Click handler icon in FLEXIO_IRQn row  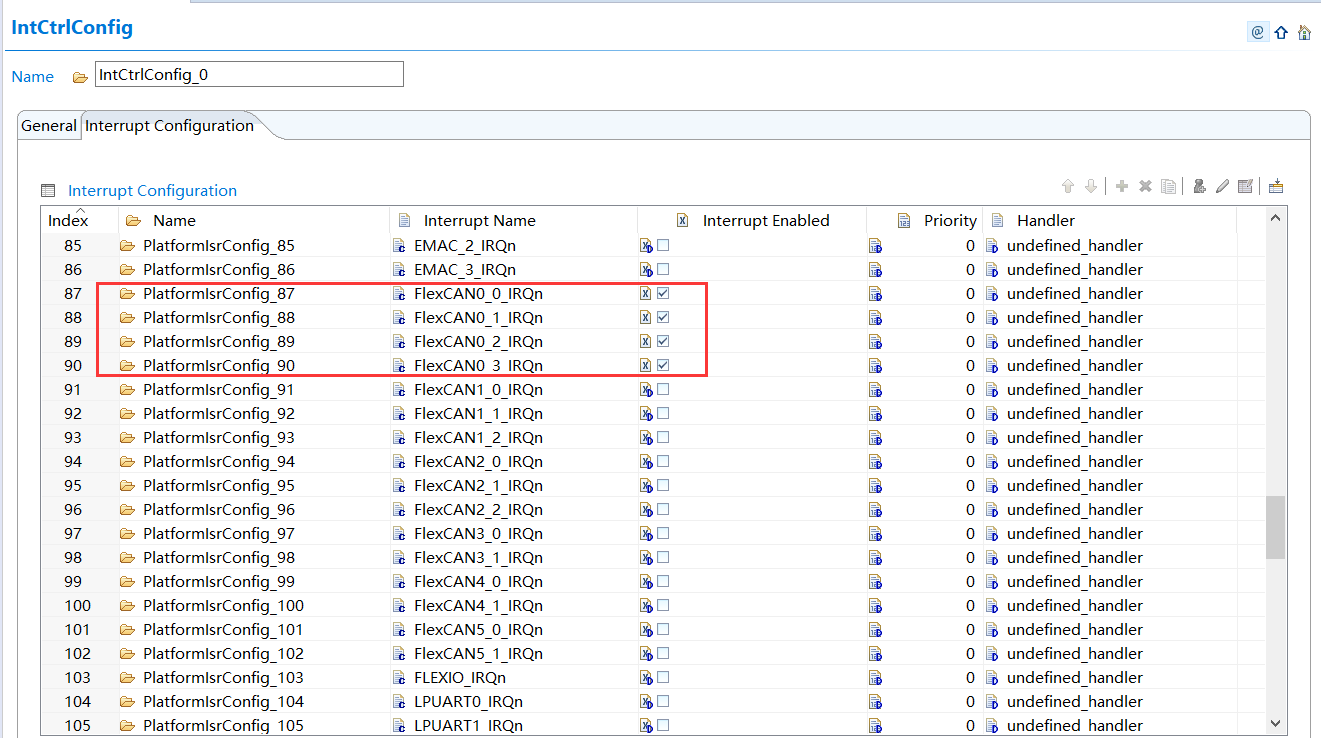[x=992, y=678]
